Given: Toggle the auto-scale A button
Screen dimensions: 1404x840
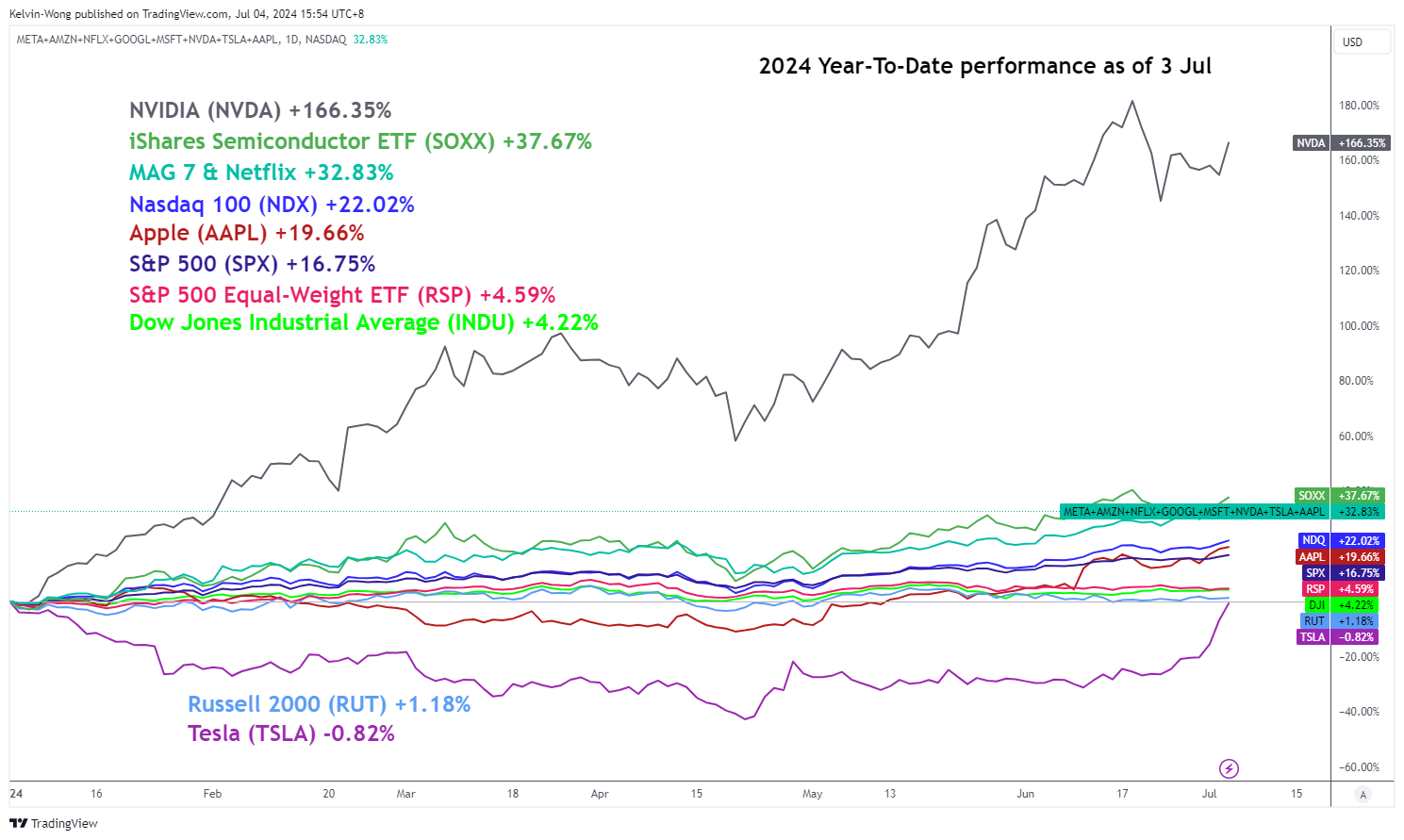Looking at the screenshot, I should pyautogui.click(x=1363, y=794).
